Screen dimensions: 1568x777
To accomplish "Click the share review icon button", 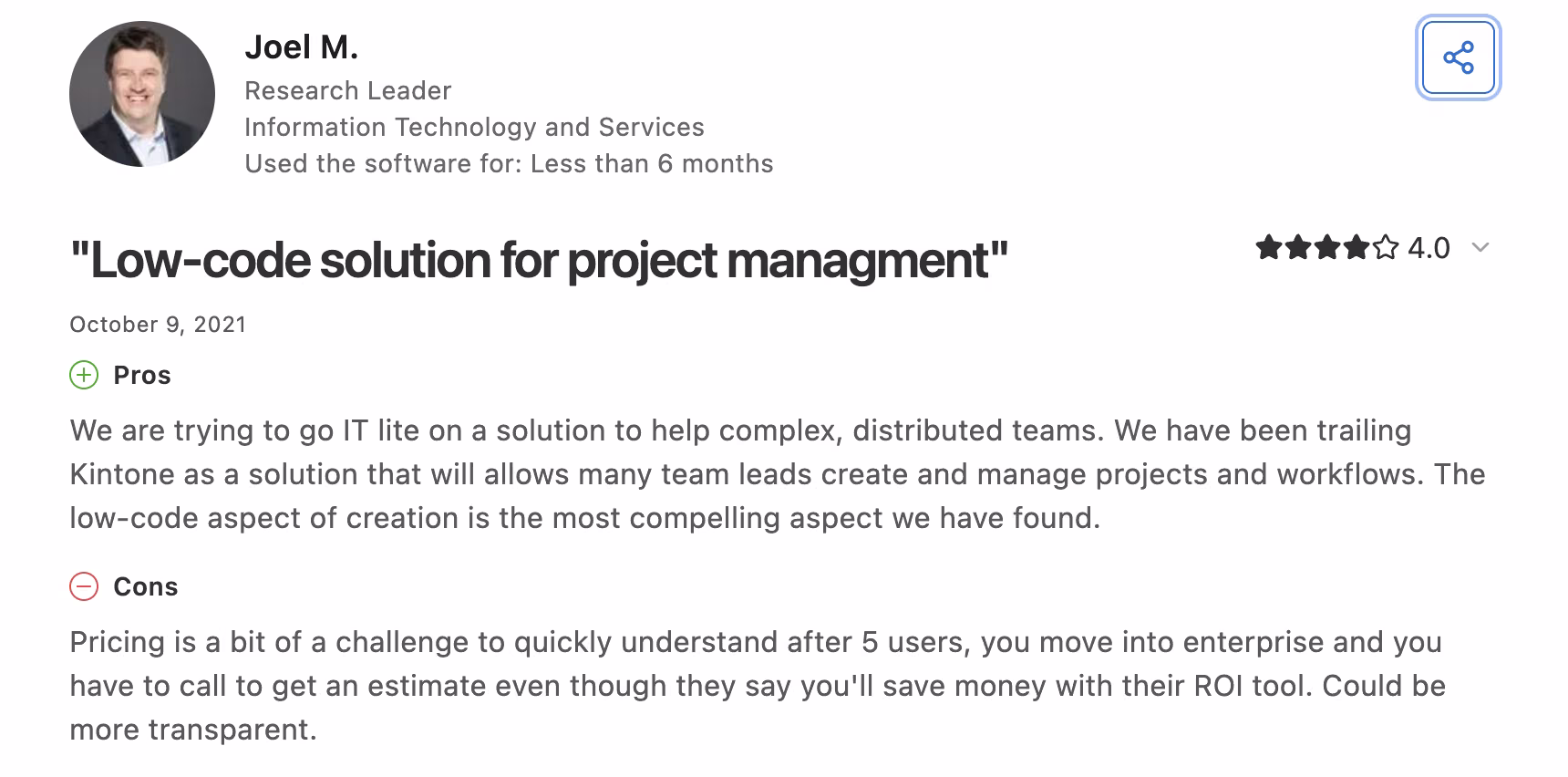I will pyautogui.click(x=1459, y=57).
